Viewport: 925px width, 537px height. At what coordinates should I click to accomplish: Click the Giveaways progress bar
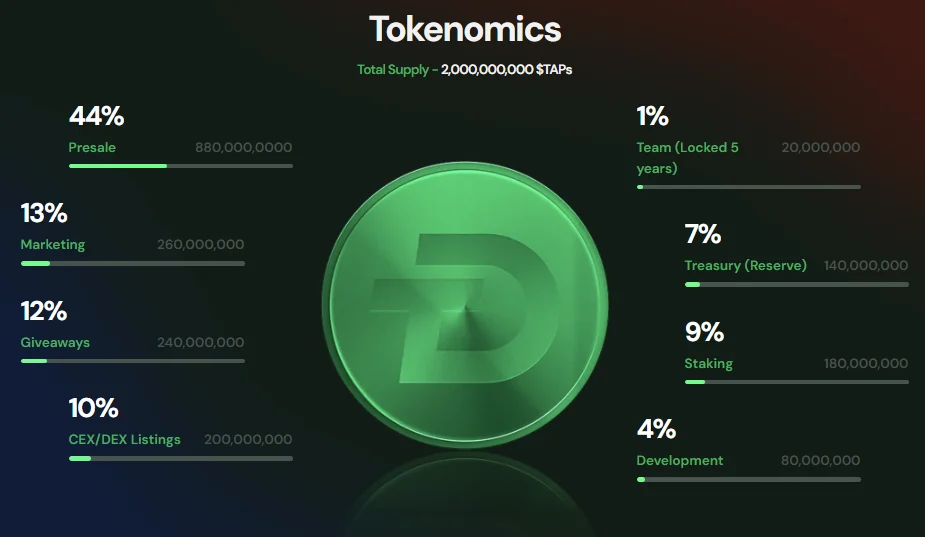[x=132, y=360]
